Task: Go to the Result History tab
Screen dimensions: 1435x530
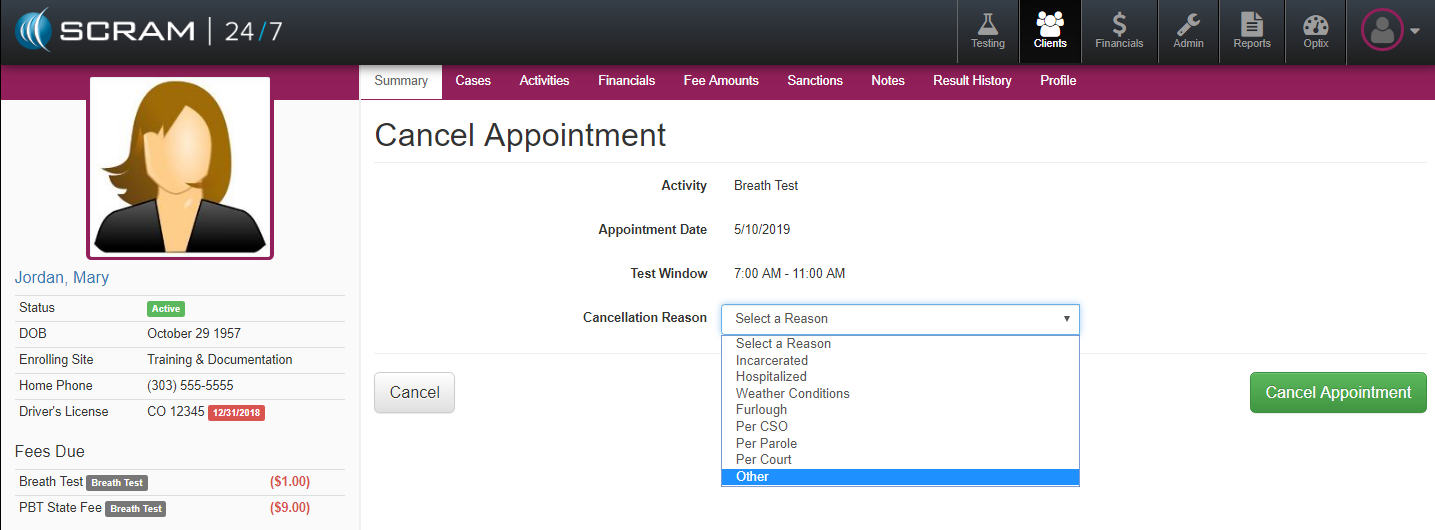Action: [x=972, y=81]
